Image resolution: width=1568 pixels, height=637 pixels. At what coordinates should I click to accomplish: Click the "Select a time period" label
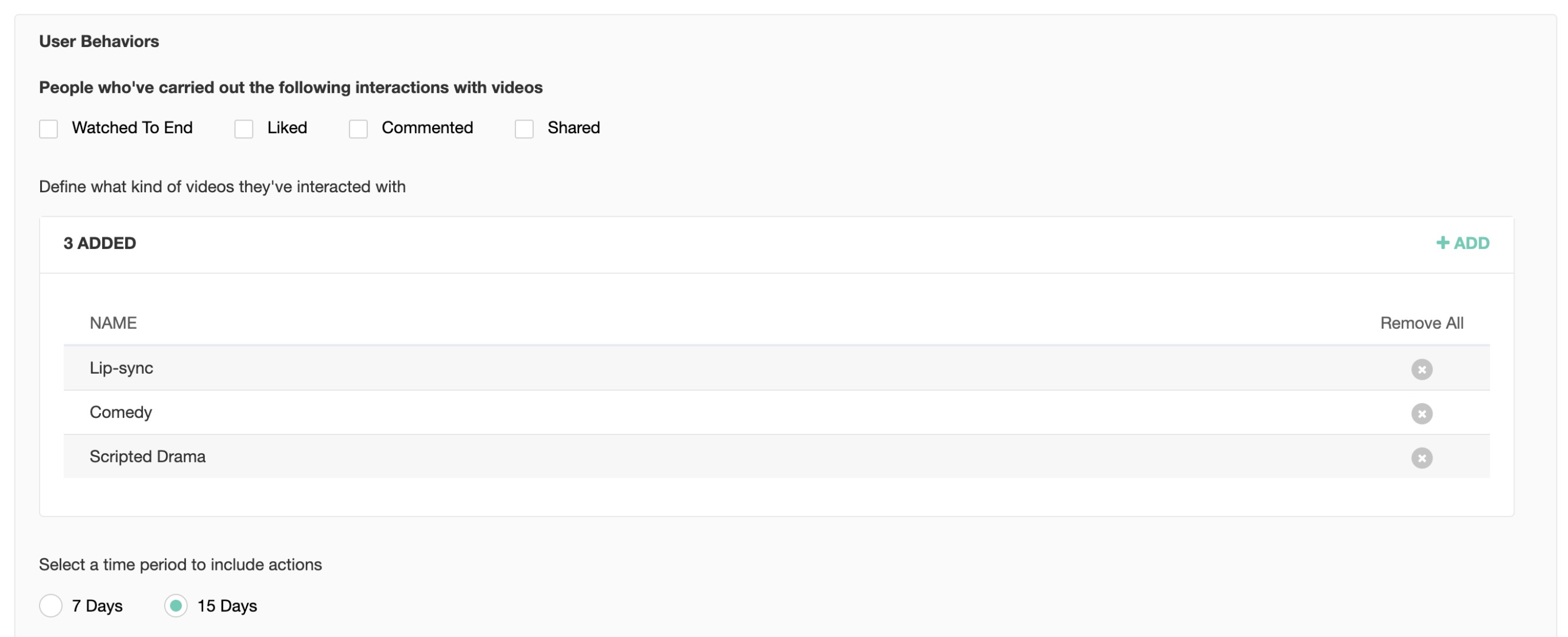coord(180,565)
